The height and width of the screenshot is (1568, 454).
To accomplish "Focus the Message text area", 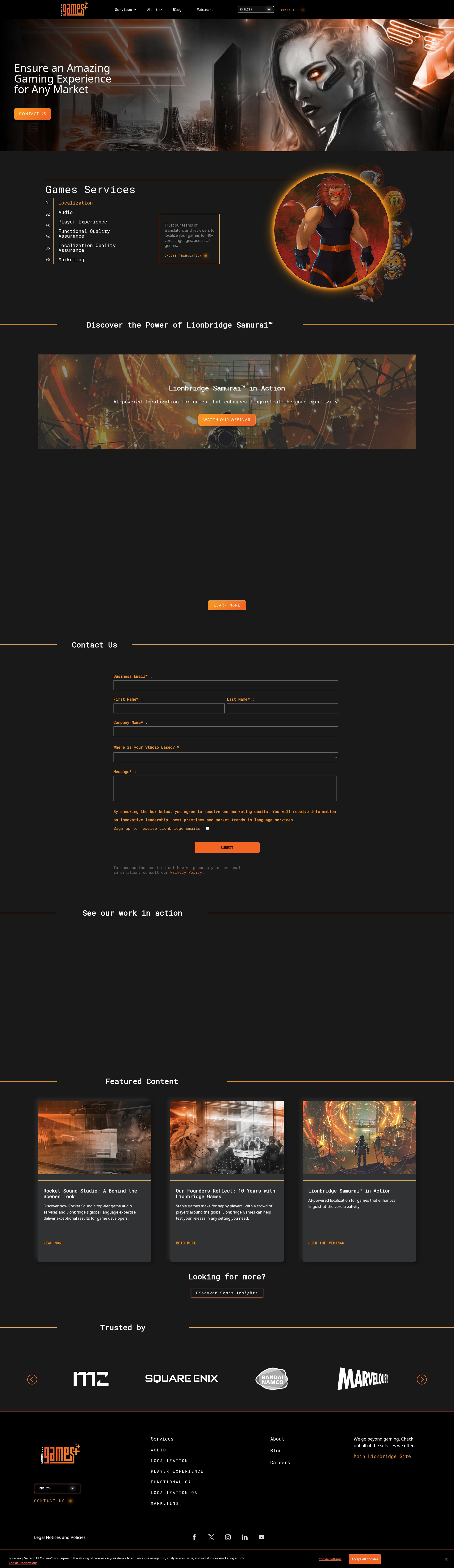I will 225,788.
